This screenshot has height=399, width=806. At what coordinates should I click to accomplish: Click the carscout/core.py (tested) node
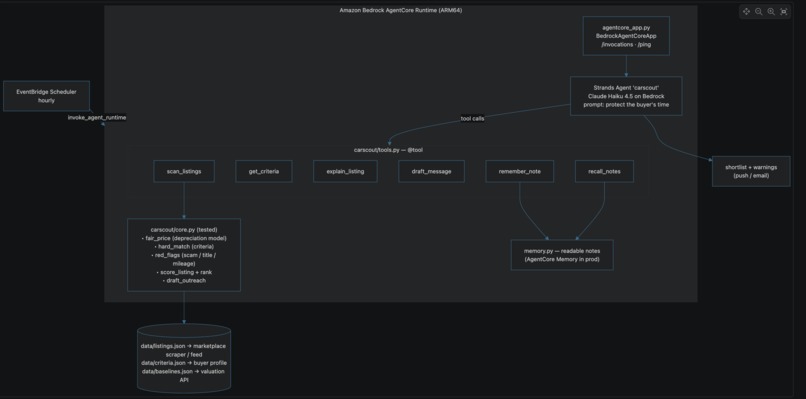184,255
